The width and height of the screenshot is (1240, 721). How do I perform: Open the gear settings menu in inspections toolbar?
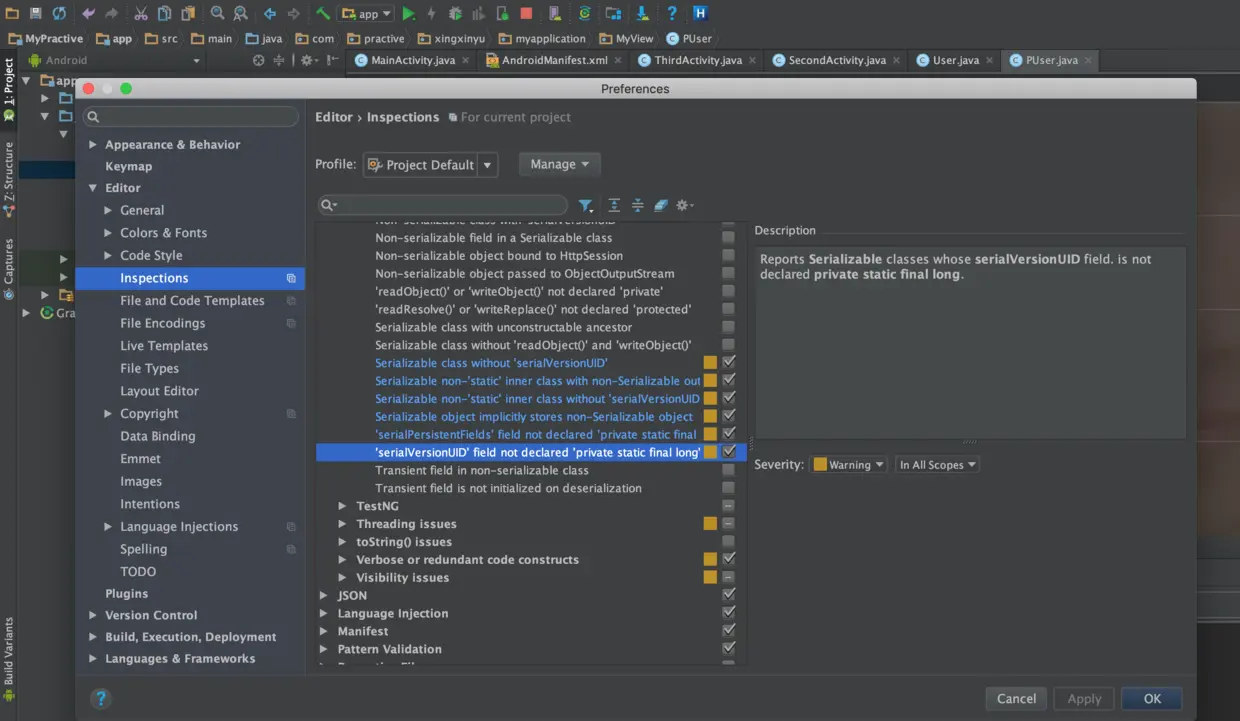tap(685, 205)
